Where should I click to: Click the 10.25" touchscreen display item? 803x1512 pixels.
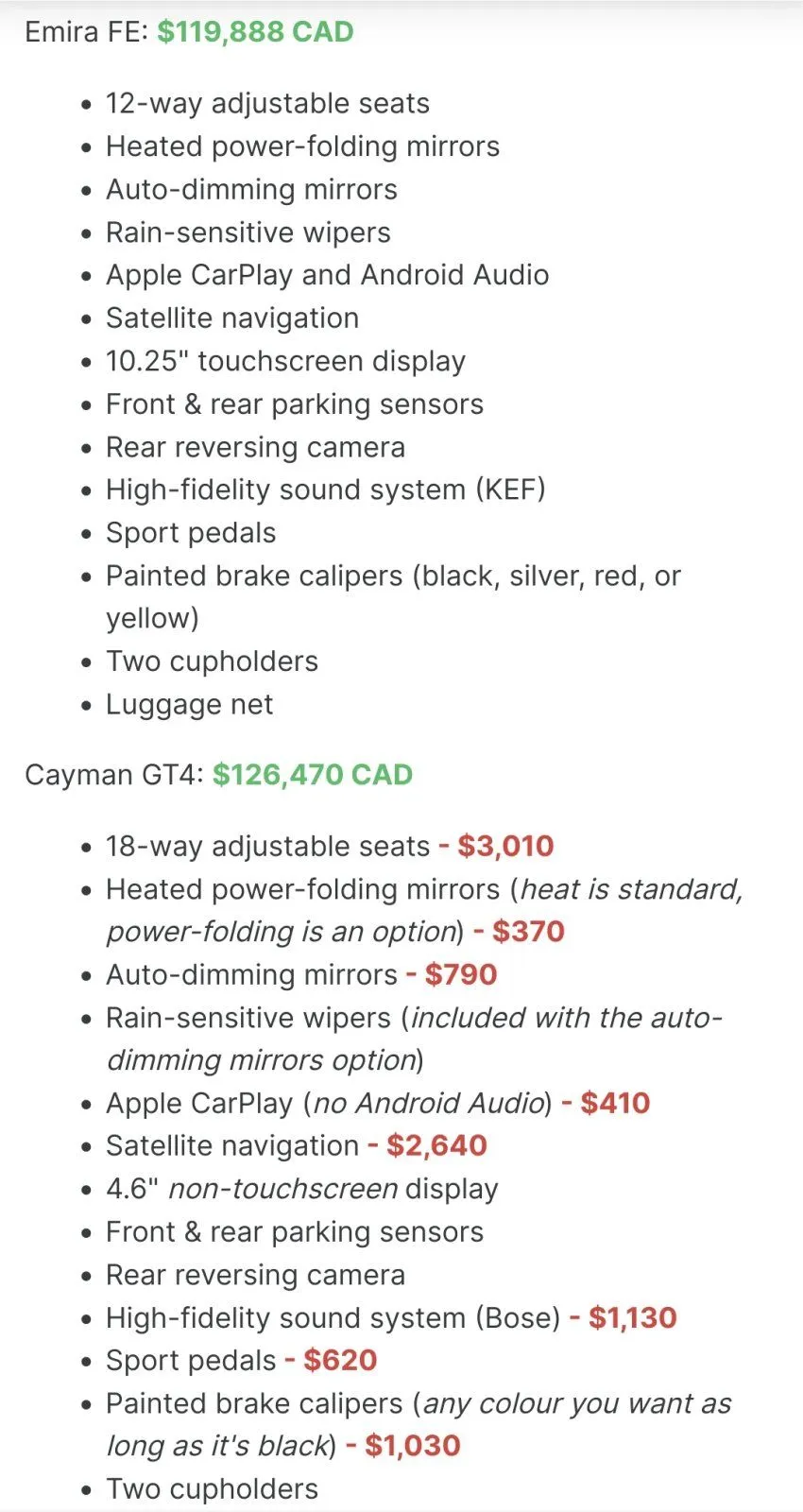[x=285, y=361]
